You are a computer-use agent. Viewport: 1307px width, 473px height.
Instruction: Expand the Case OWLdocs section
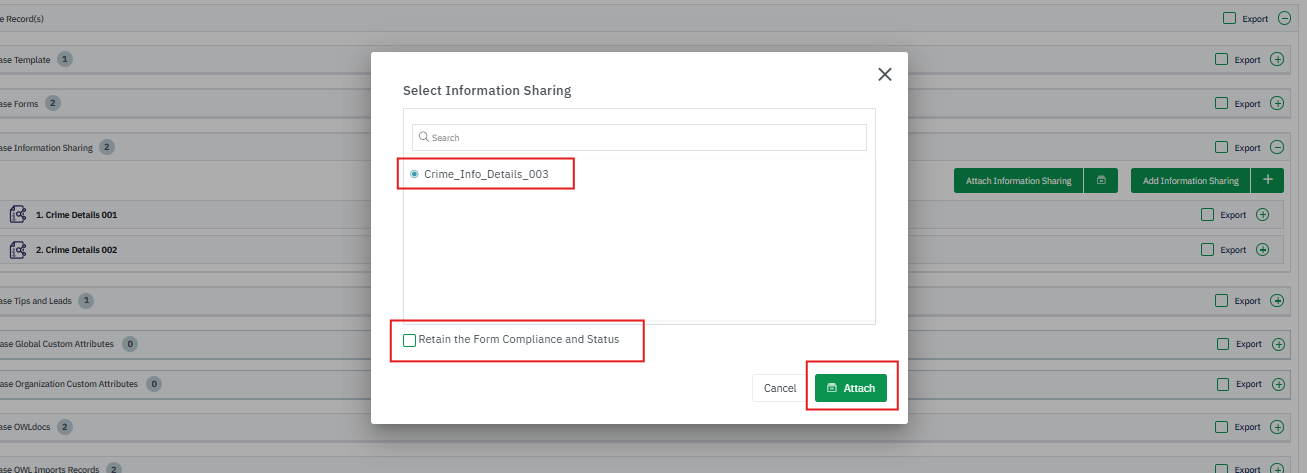point(1277,427)
